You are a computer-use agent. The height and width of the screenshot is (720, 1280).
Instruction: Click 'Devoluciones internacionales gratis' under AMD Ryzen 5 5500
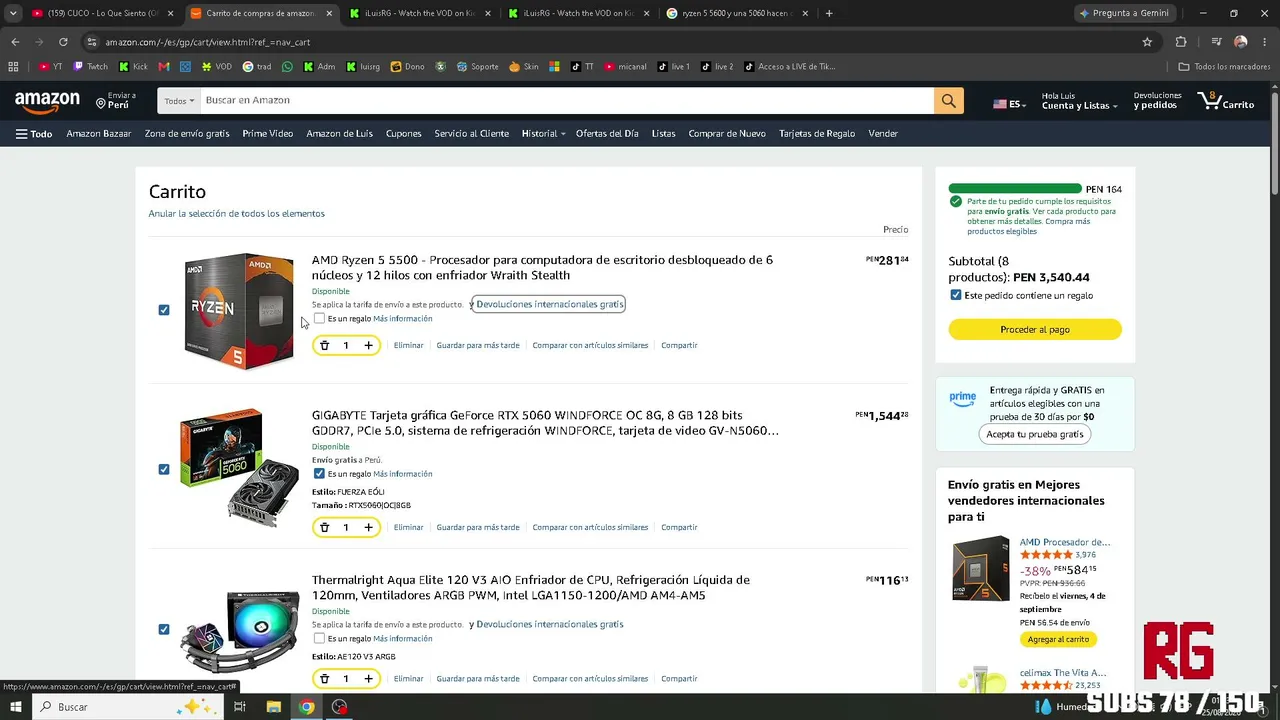(549, 304)
